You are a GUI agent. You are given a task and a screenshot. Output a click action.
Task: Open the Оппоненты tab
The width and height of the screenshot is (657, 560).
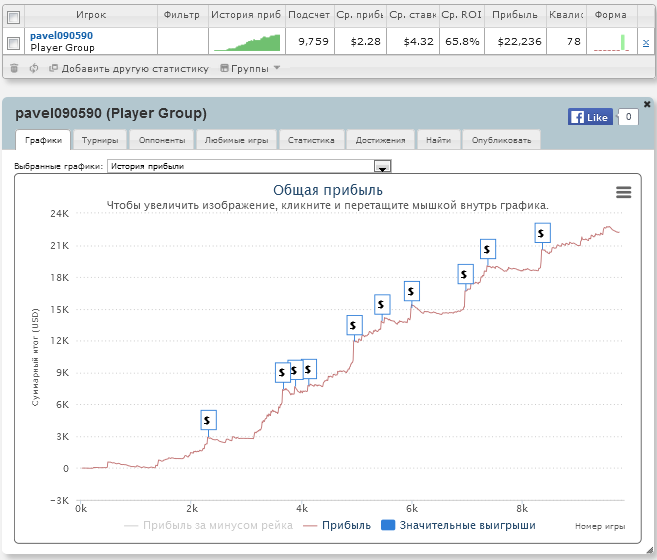[162, 140]
